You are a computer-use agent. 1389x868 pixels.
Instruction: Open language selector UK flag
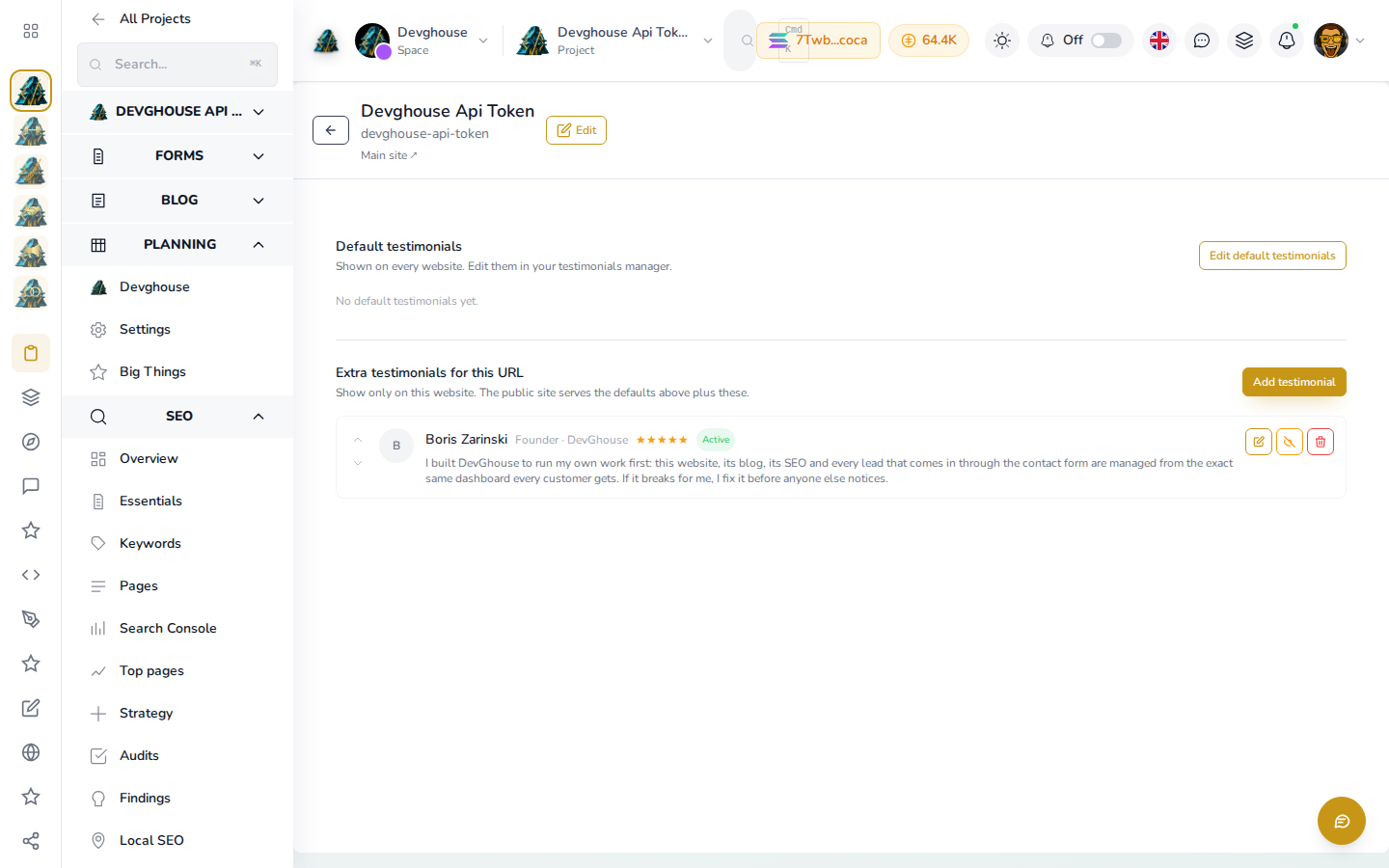coord(1159,41)
